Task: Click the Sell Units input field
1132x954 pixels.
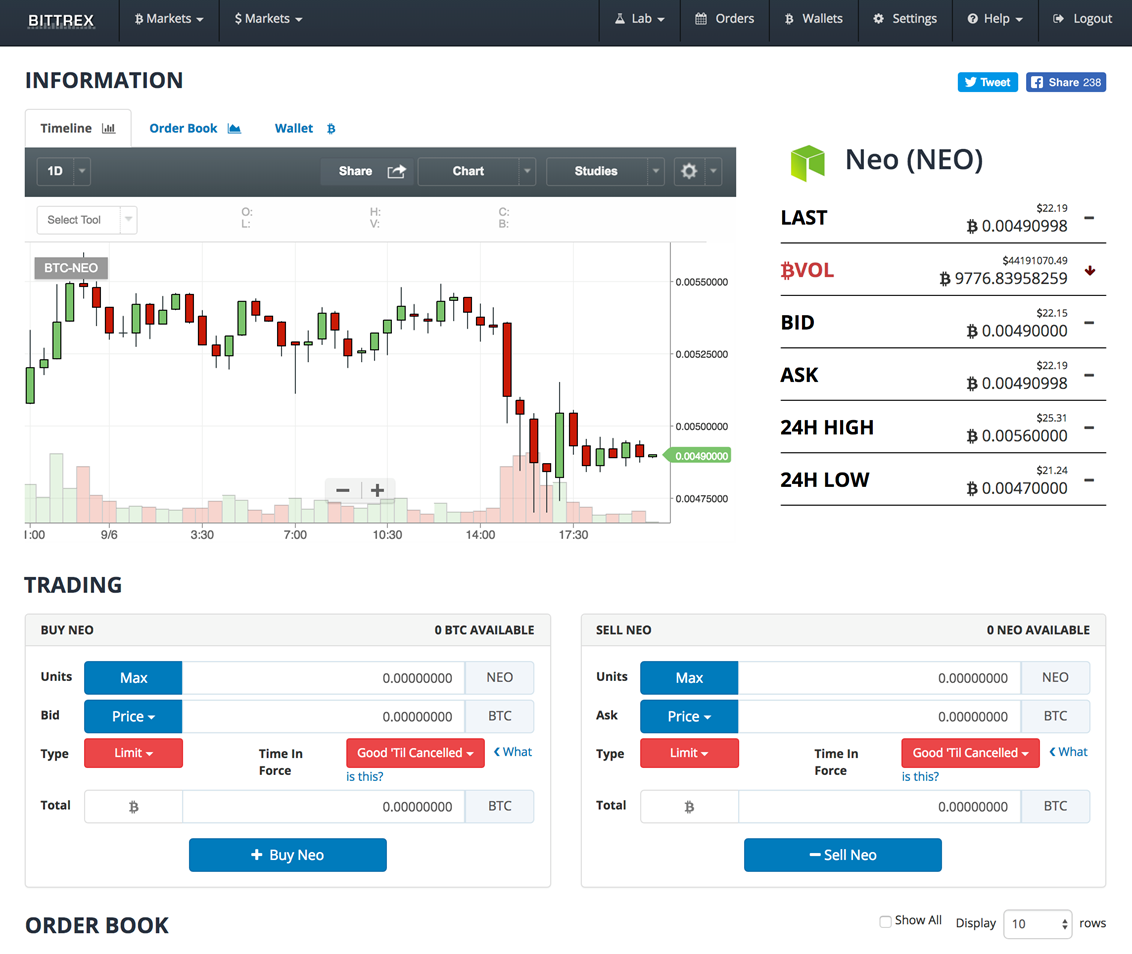Action: [x=879, y=677]
